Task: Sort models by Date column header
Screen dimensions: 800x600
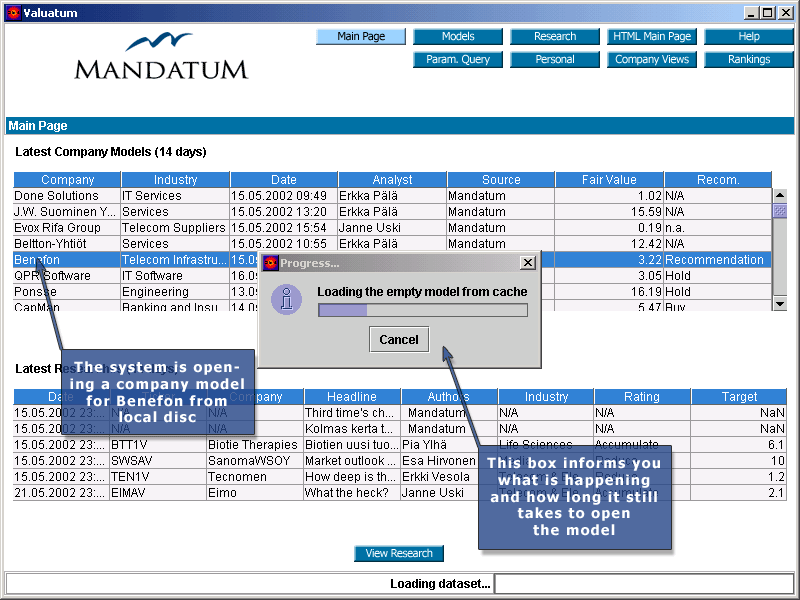Action: click(x=284, y=180)
